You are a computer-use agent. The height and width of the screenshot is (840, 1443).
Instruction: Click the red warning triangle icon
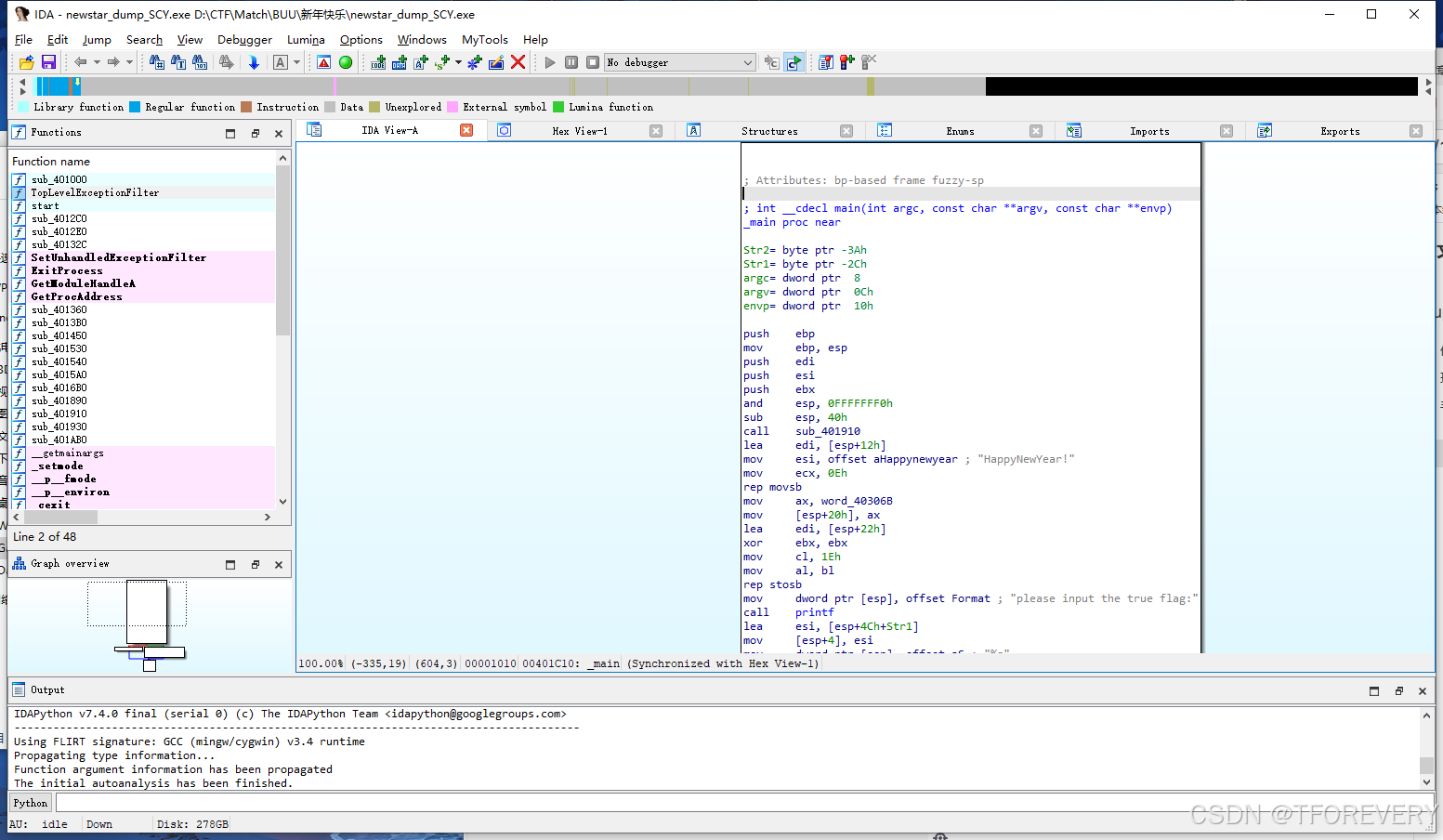pyautogui.click(x=323, y=62)
